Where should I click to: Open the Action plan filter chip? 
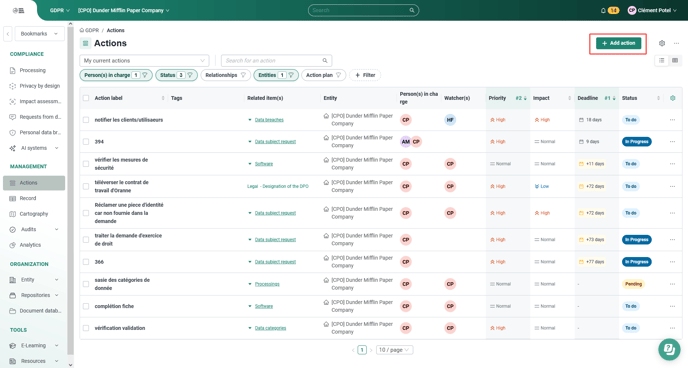[x=323, y=75]
